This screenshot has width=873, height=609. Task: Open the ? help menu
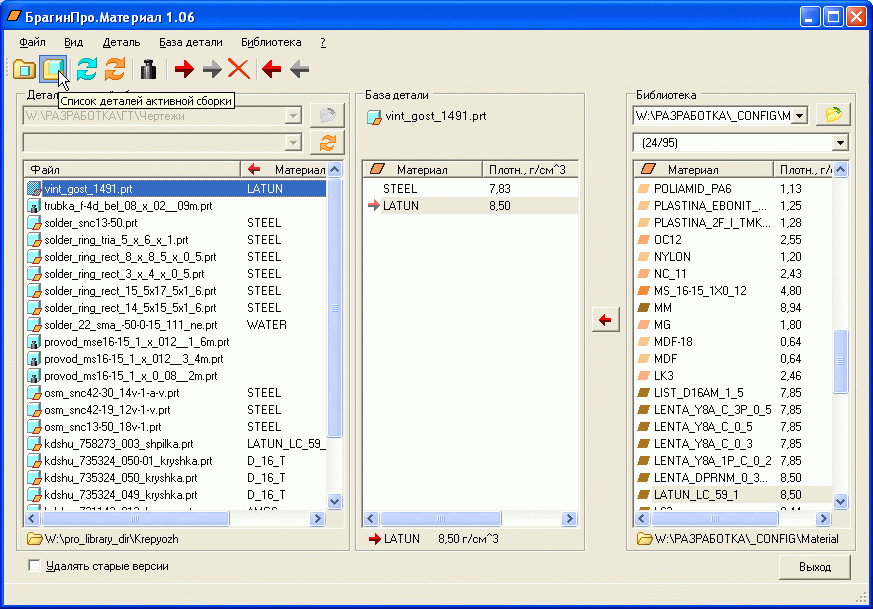[x=323, y=42]
